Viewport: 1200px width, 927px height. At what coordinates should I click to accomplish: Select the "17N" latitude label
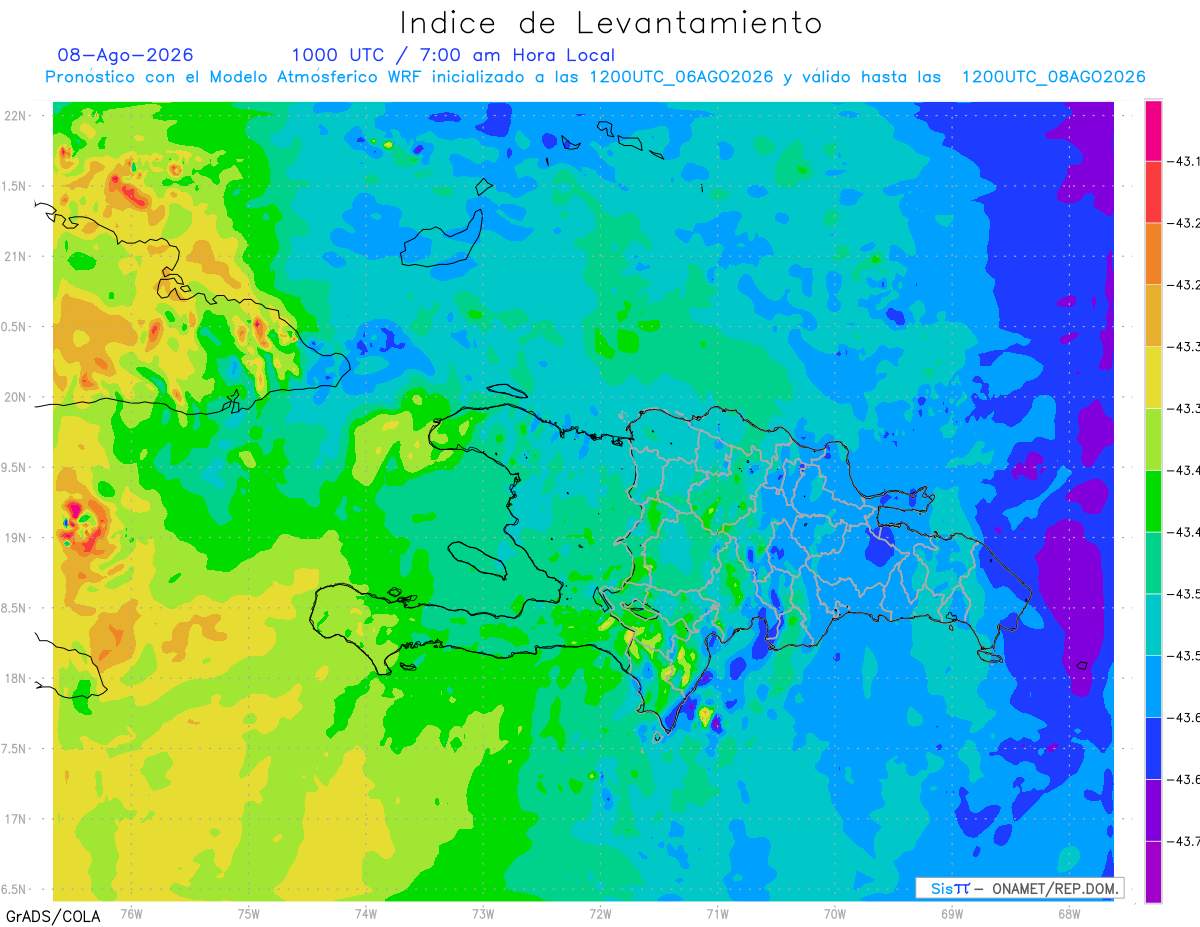click(17, 819)
